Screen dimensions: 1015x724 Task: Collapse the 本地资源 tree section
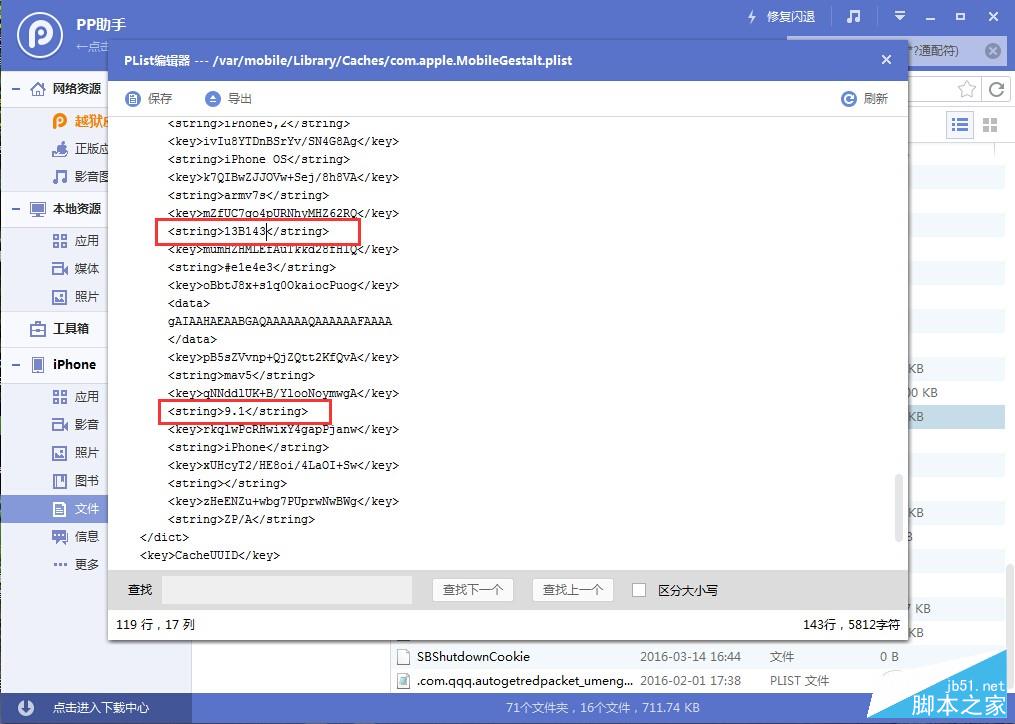pos(16,209)
